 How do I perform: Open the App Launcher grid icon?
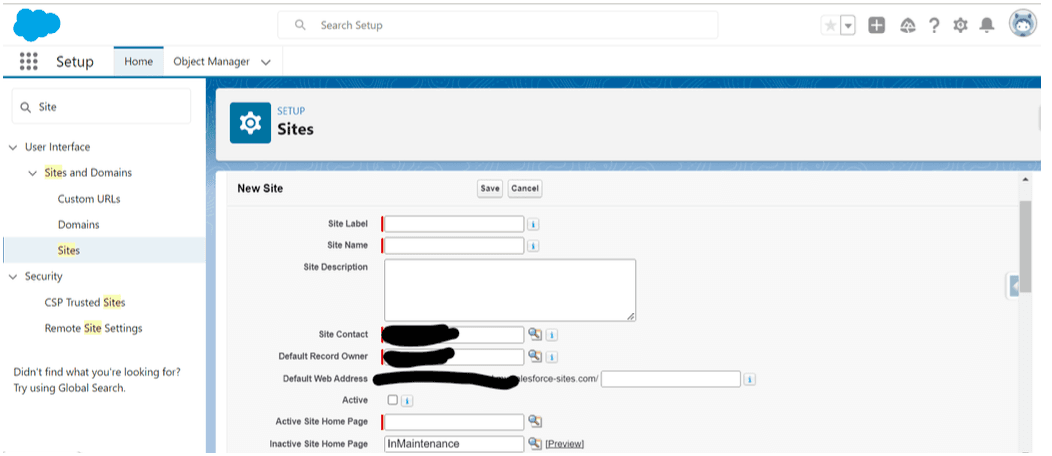point(28,61)
